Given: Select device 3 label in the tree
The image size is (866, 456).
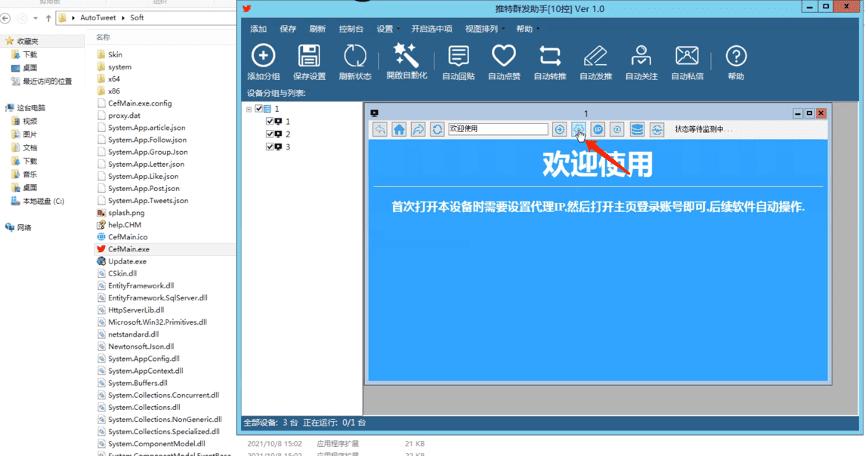Looking at the screenshot, I should tap(288, 147).
